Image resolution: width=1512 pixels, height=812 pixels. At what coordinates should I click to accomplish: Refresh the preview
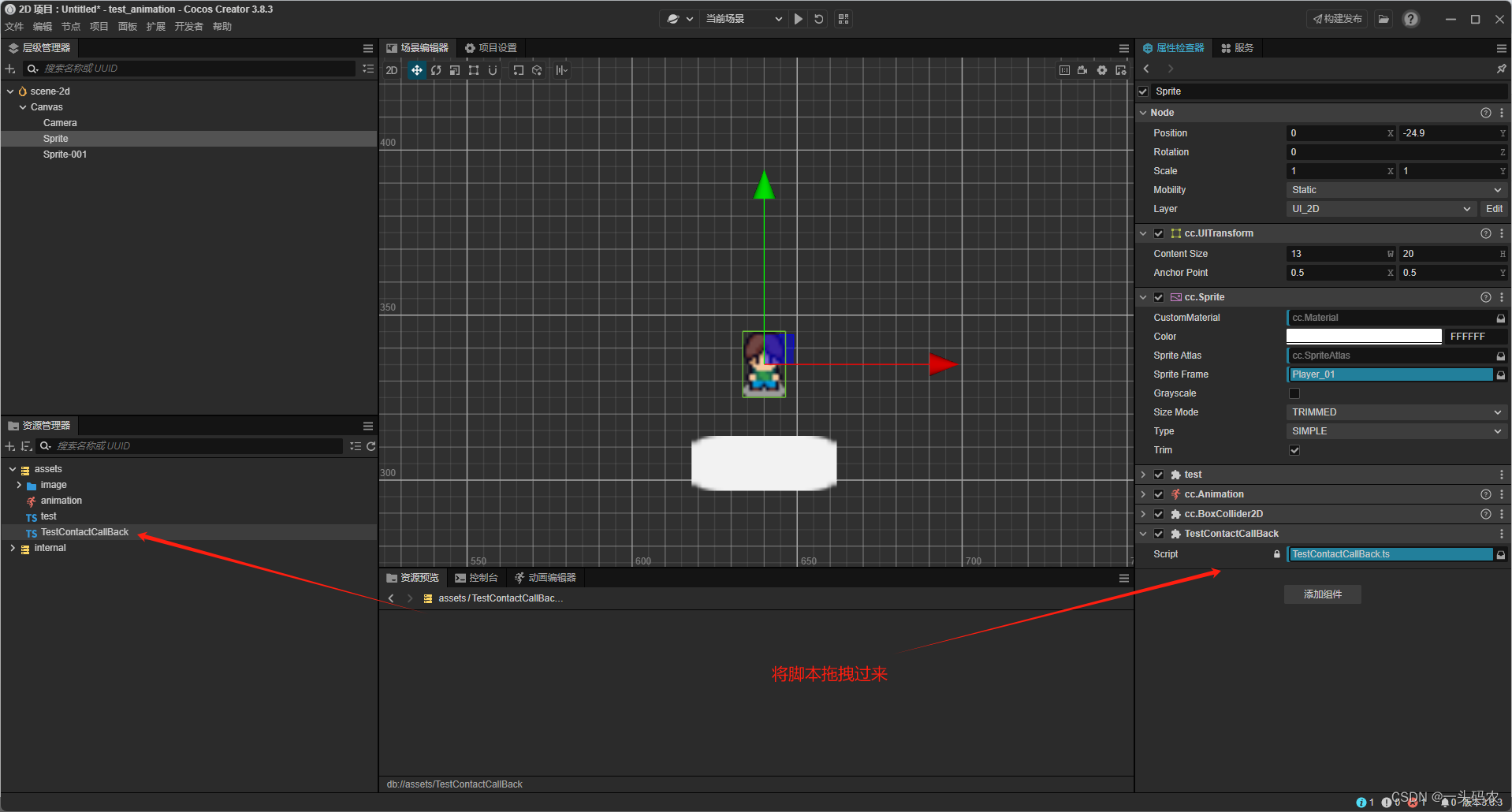pyautogui.click(x=819, y=19)
